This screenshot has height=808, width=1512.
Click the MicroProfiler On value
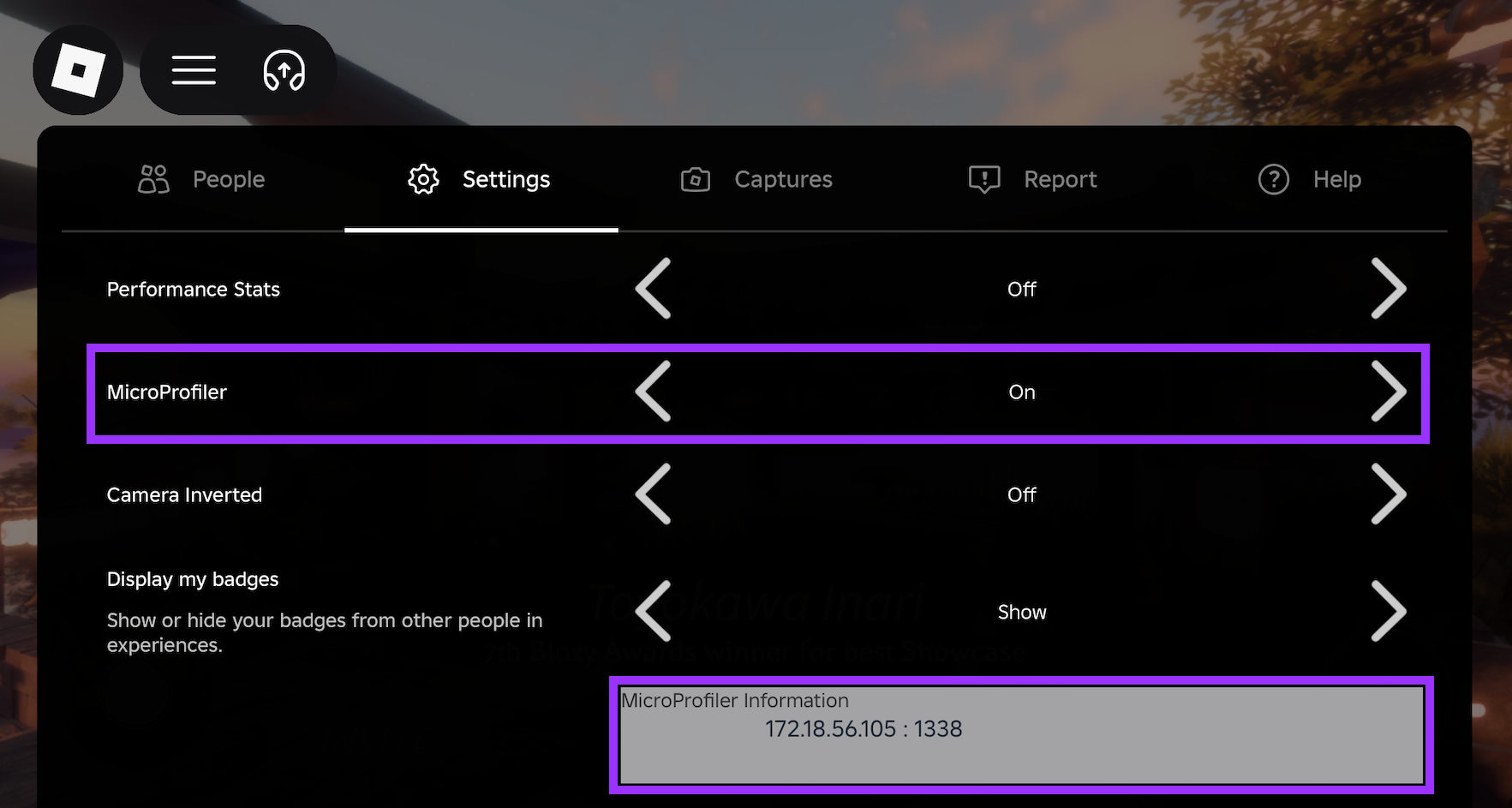1021,392
